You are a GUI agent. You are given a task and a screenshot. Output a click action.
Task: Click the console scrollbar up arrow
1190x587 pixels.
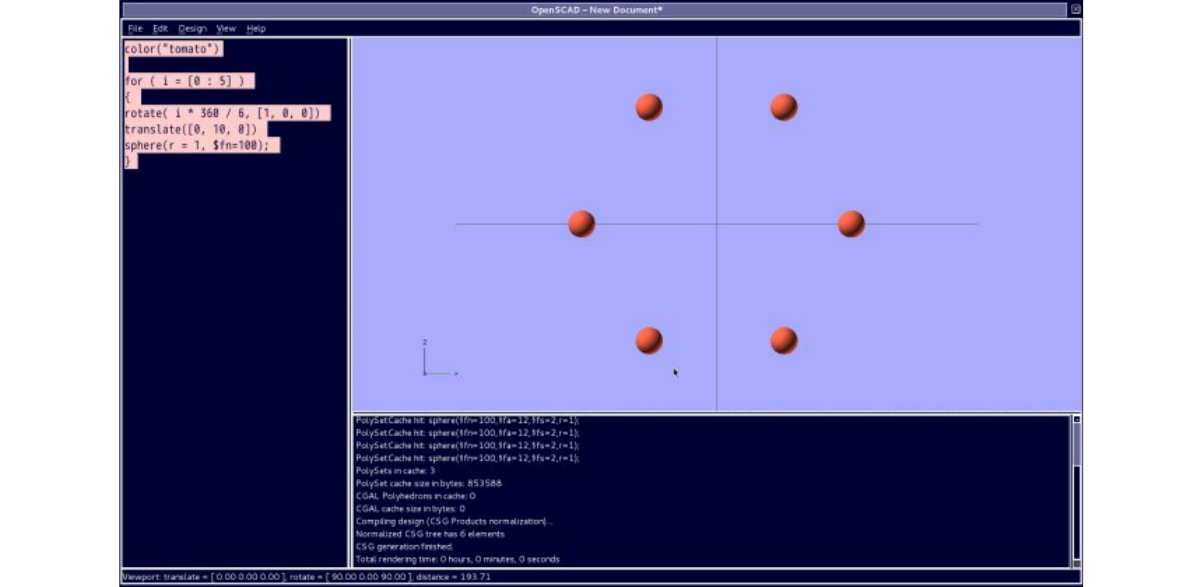(x=1076, y=418)
